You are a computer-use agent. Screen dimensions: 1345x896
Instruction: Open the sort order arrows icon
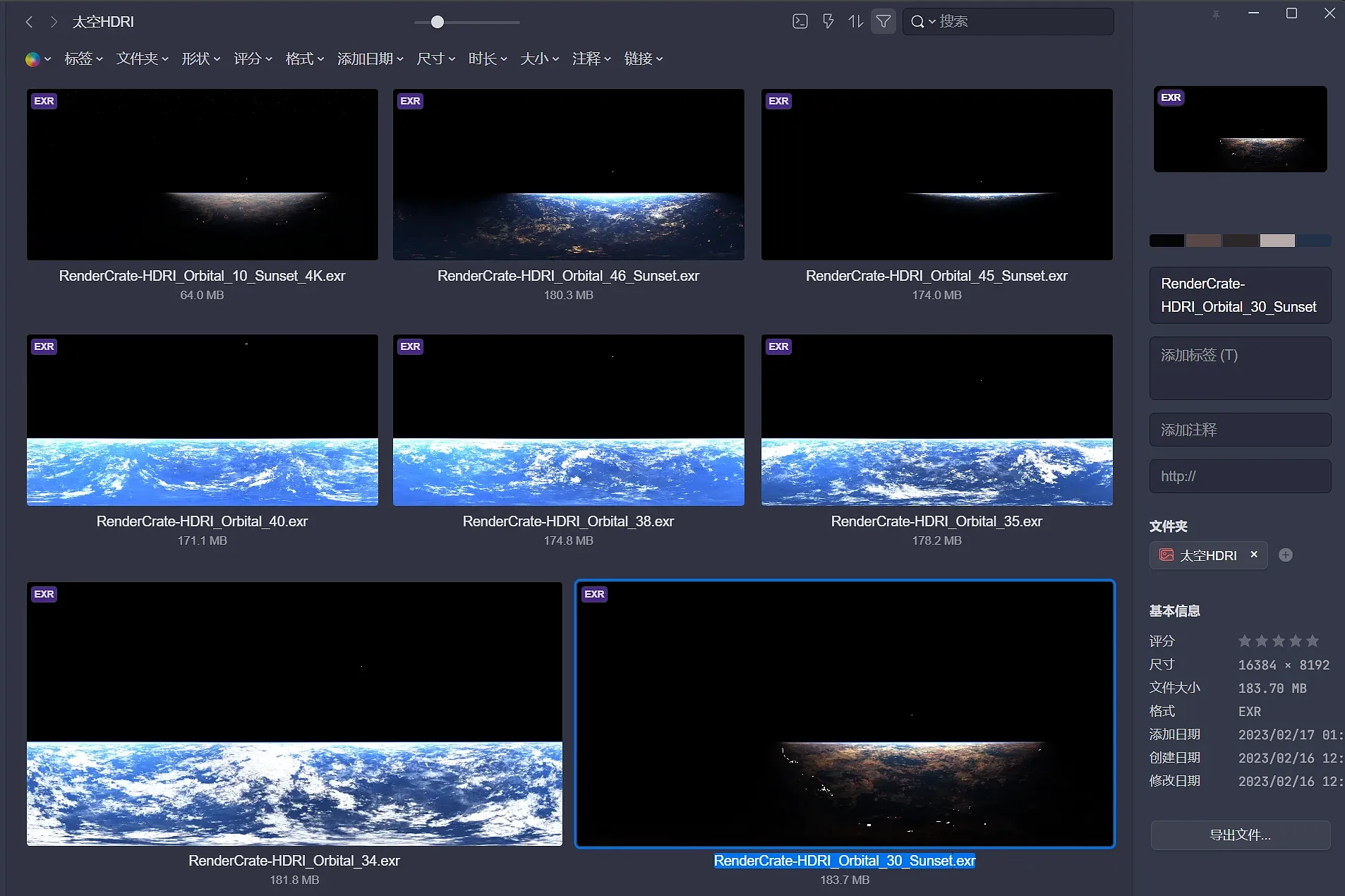tap(855, 21)
